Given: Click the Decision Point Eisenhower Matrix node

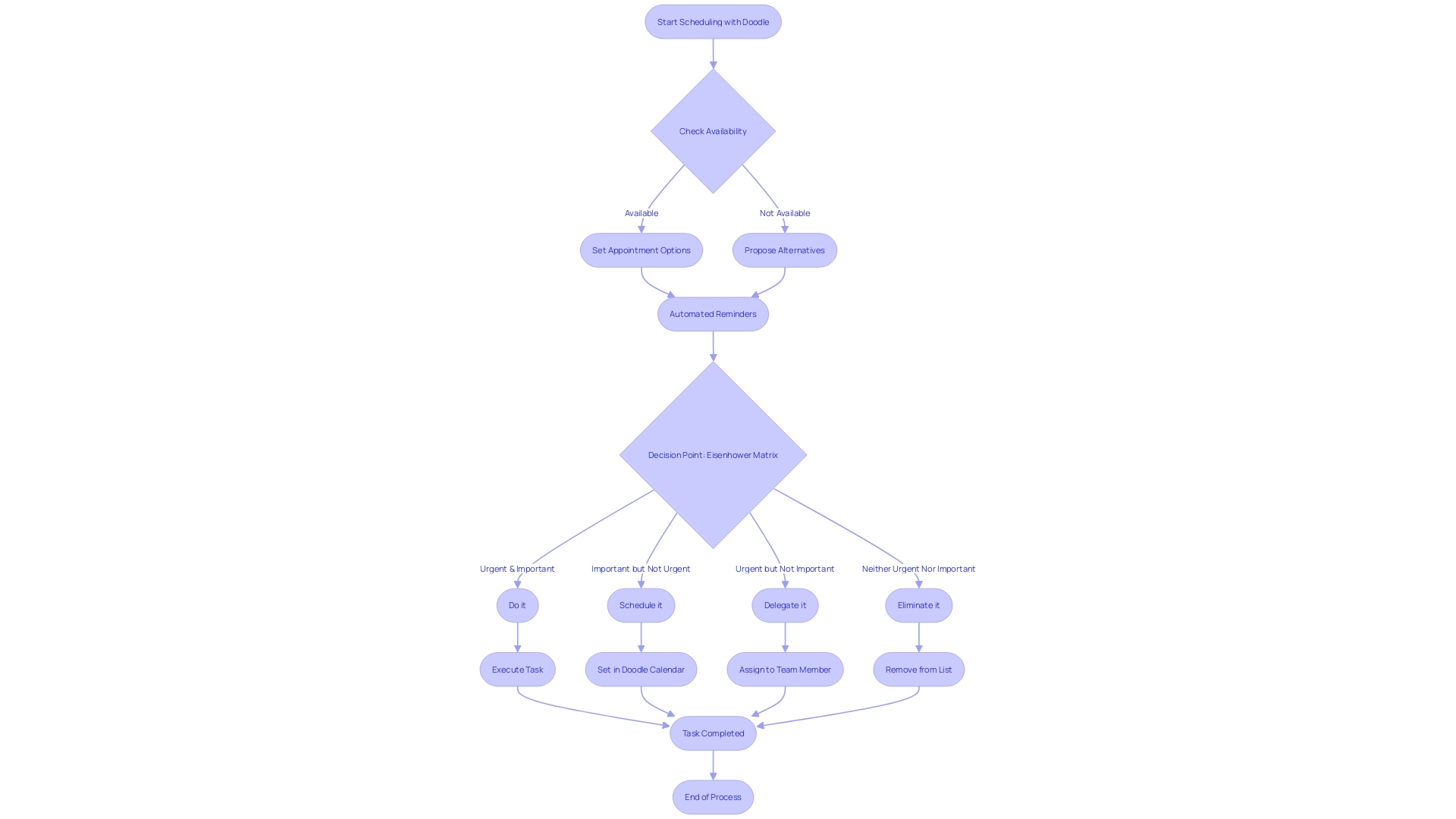Looking at the screenshot, I should (712, 455).
